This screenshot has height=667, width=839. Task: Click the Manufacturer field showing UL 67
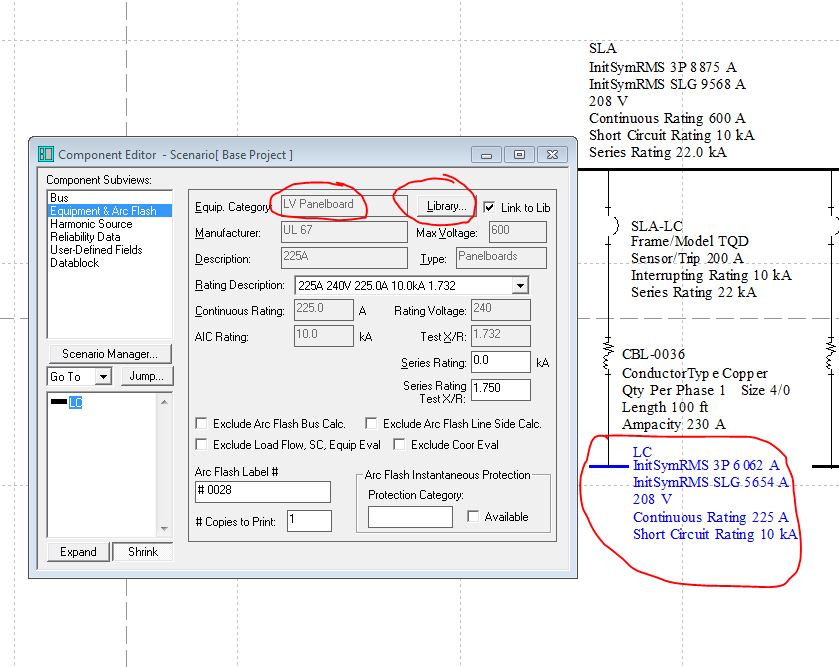pos(344,232)
